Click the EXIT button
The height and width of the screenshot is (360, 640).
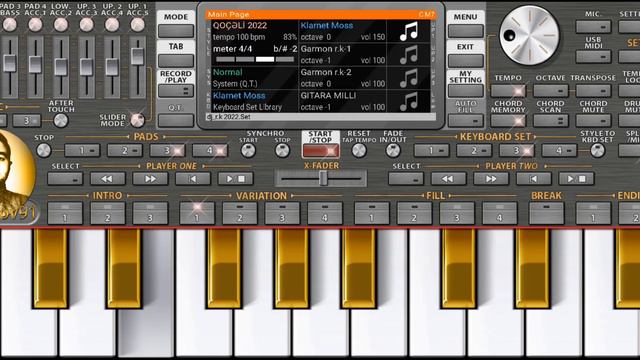pos(466,61)
